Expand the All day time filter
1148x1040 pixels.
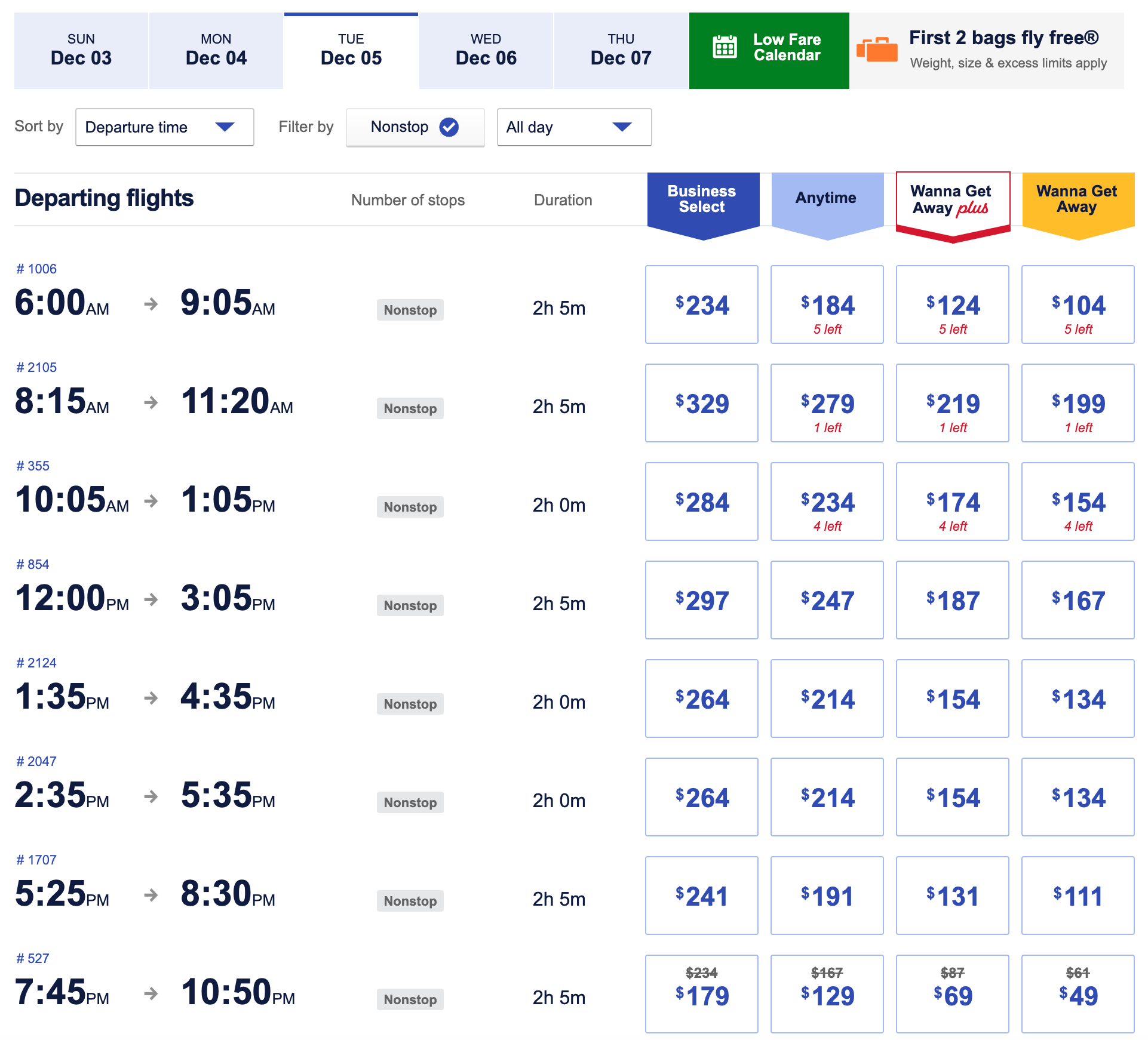click(573, 127)
